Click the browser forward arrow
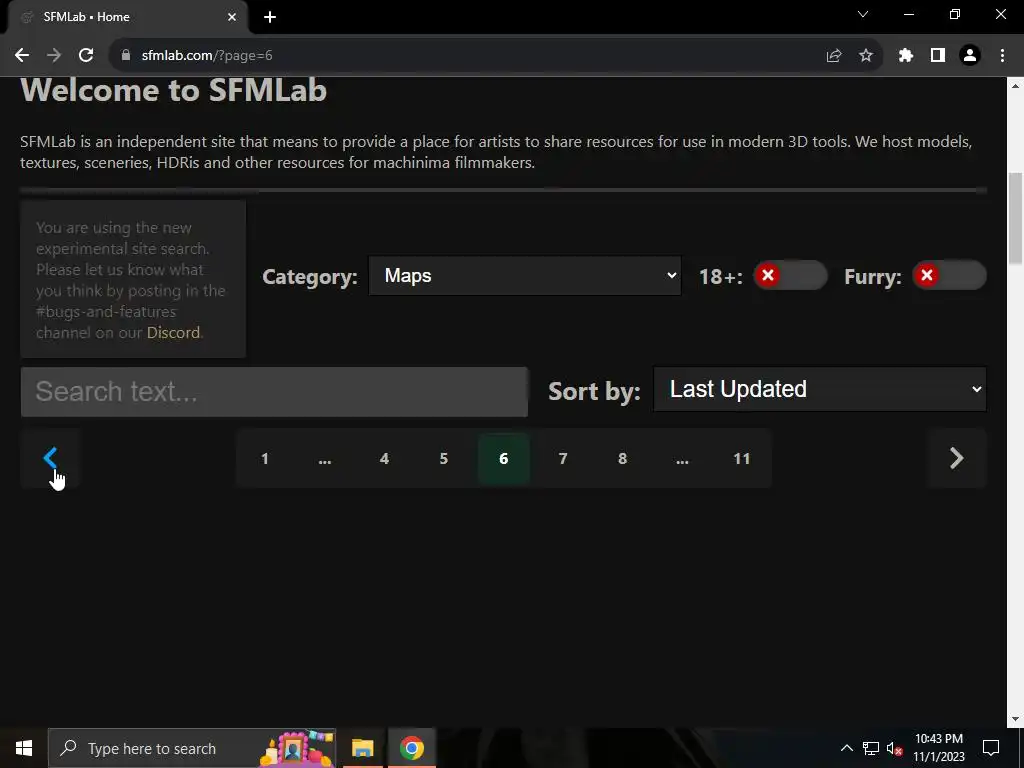The image size is (1024, 768). click(x=54, y=56)
